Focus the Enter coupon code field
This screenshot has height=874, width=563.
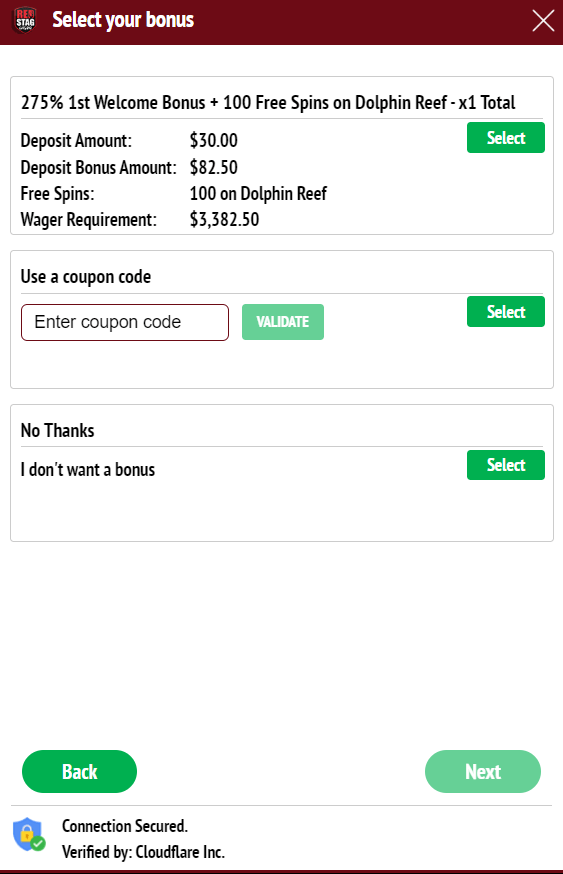click(125, 322)
